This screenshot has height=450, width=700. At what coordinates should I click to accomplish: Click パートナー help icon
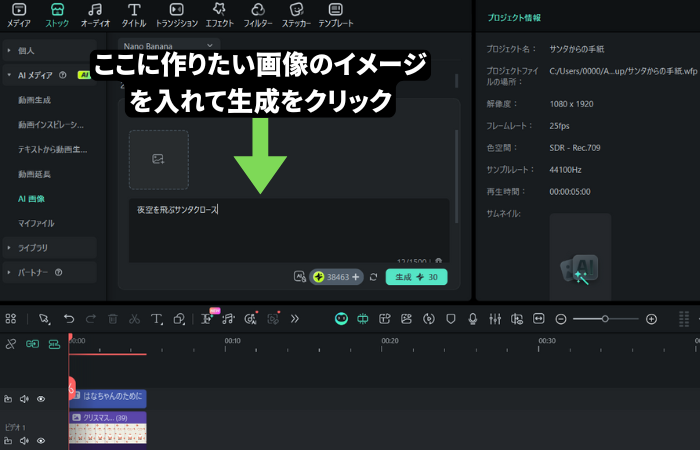[x=58, y=272]
